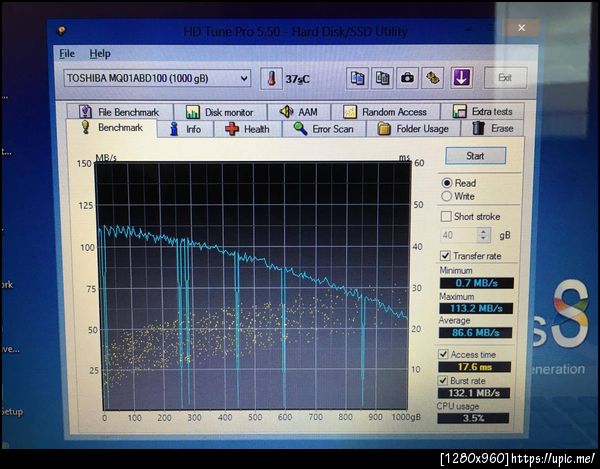This screenshot has height=469, width=600.
Task: Click inside the benchmark graph area
Action: pyautogui.click(x=252, y=286)
